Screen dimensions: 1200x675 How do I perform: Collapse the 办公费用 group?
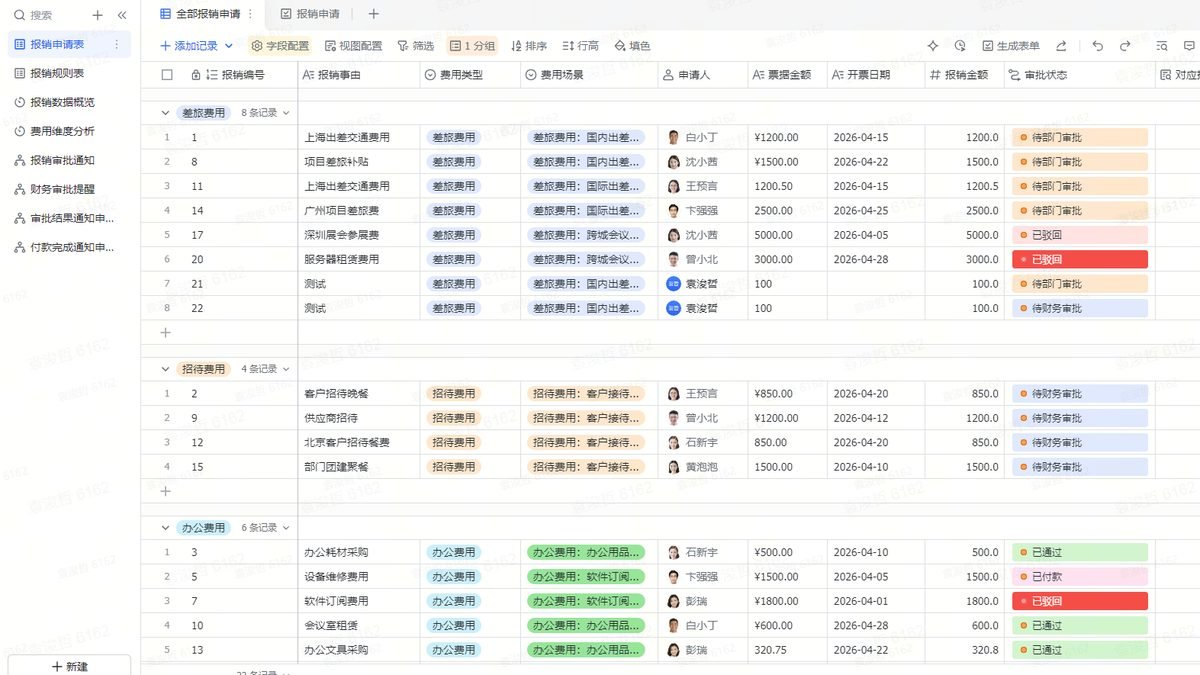point(166,528)
